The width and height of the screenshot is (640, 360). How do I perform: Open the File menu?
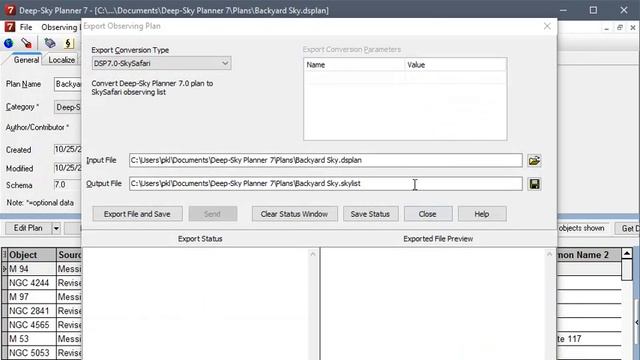click(26, 27)
